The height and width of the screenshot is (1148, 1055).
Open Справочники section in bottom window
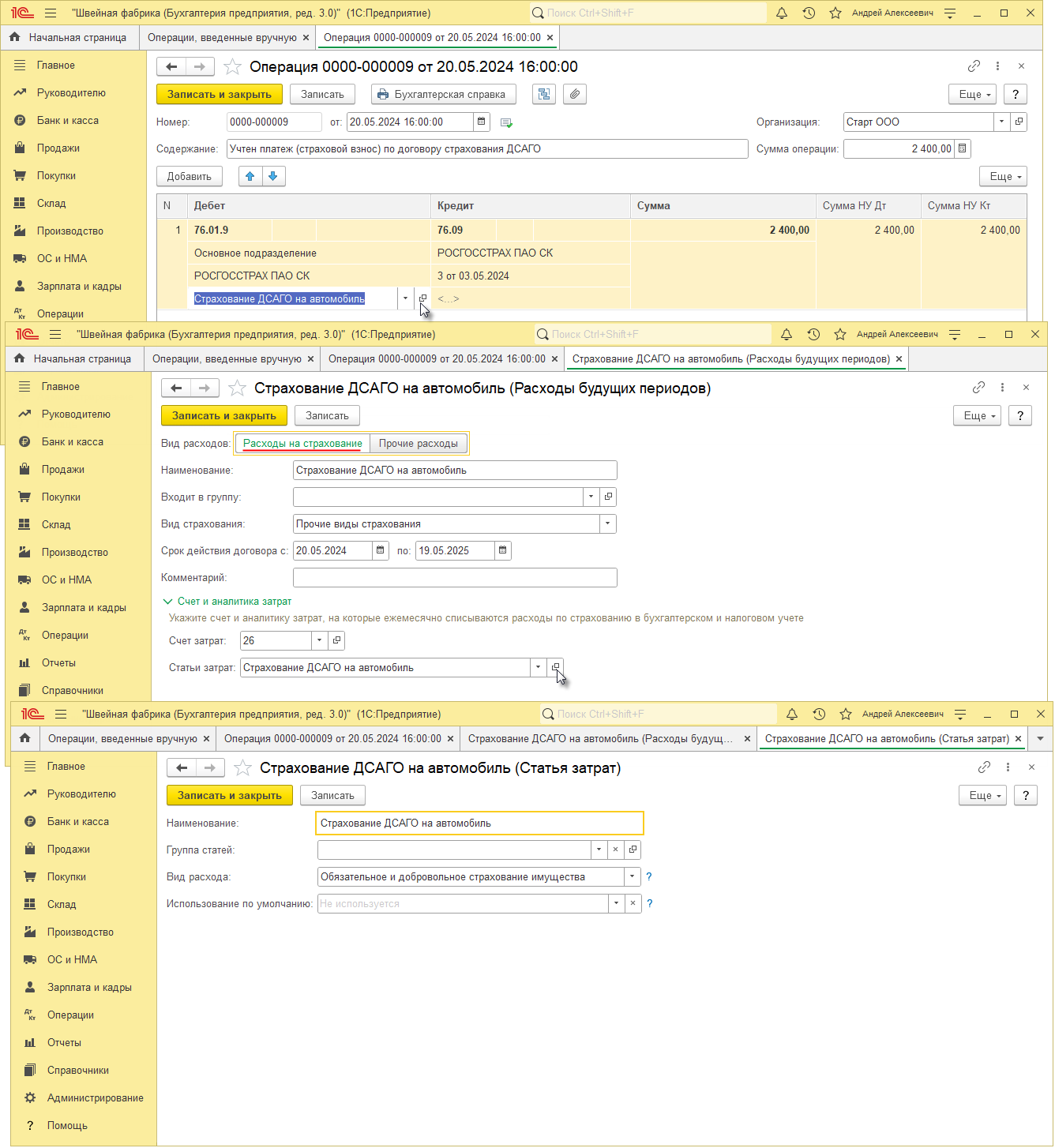(x=78, y=1070)
